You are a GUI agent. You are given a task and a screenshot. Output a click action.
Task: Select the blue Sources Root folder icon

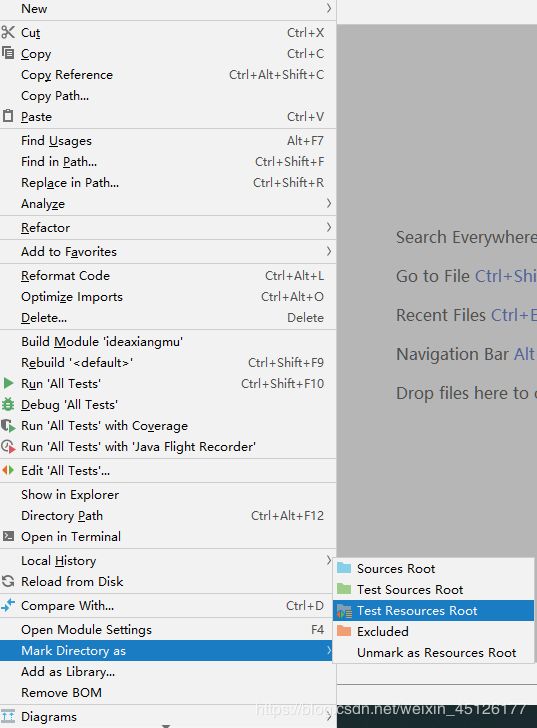[344, 568]
